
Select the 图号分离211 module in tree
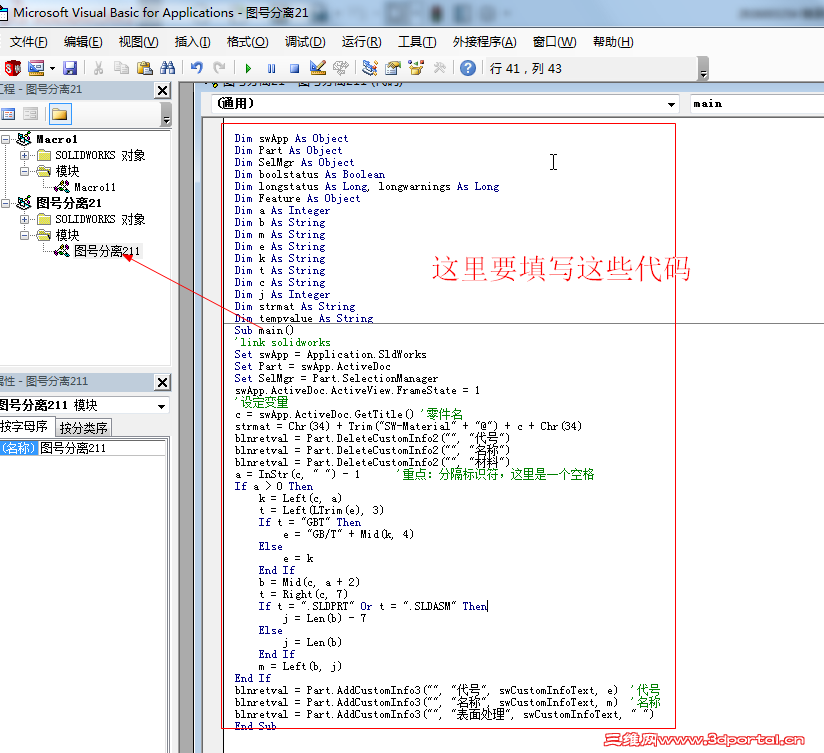click(x=107, y=251)
